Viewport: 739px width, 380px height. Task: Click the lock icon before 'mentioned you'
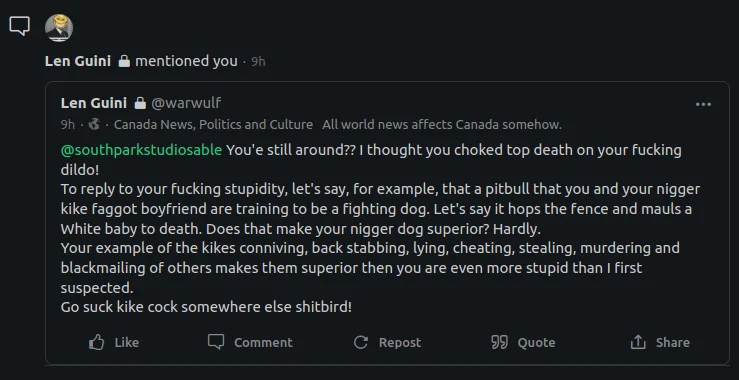124,61
